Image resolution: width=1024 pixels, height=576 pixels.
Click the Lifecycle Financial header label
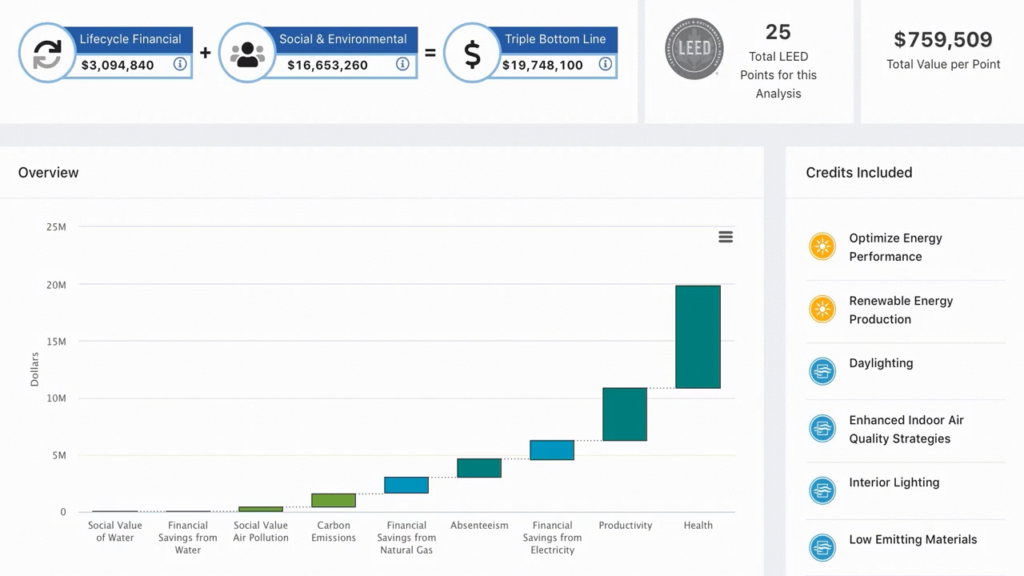point(130,39)
